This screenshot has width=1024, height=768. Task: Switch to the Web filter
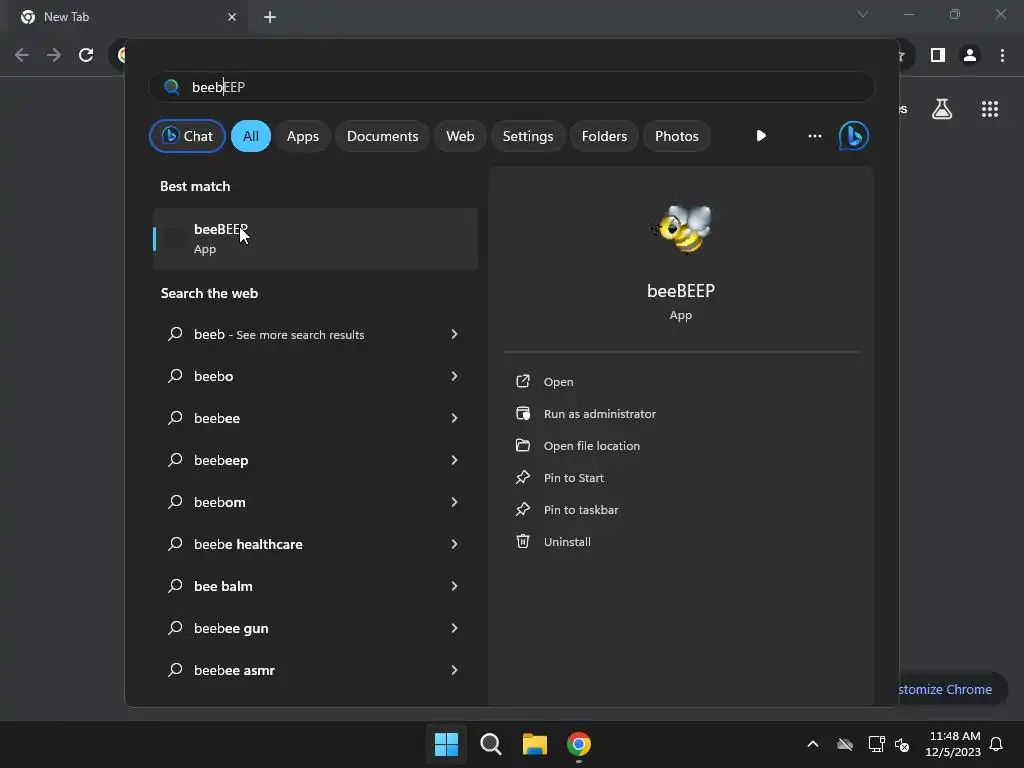click(x=460, y=136)
